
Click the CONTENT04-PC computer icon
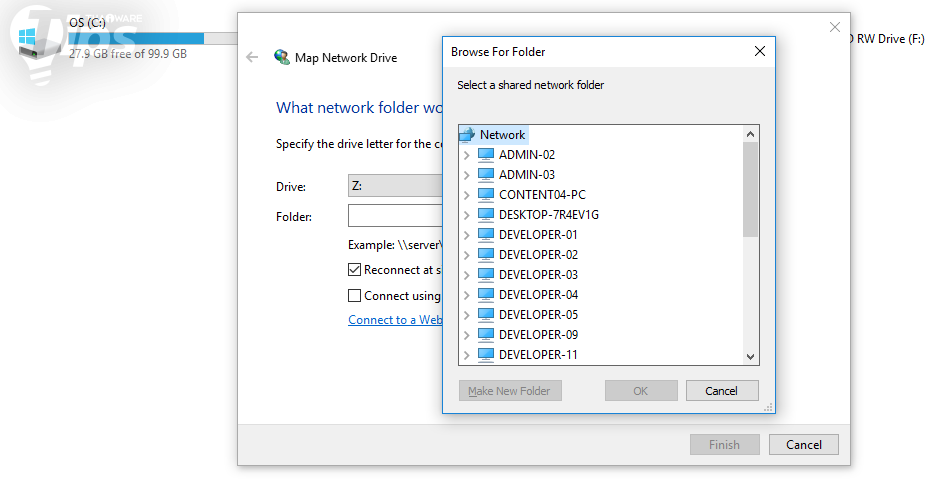click(486, 195)
